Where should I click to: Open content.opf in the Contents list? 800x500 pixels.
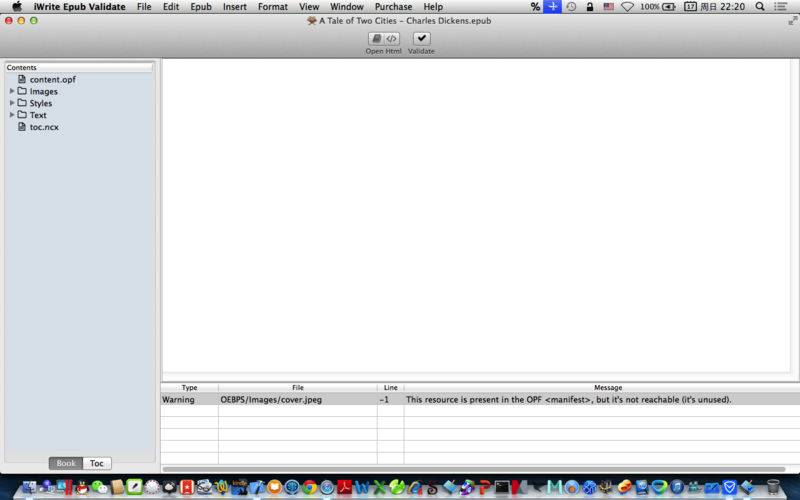(53, 80)
